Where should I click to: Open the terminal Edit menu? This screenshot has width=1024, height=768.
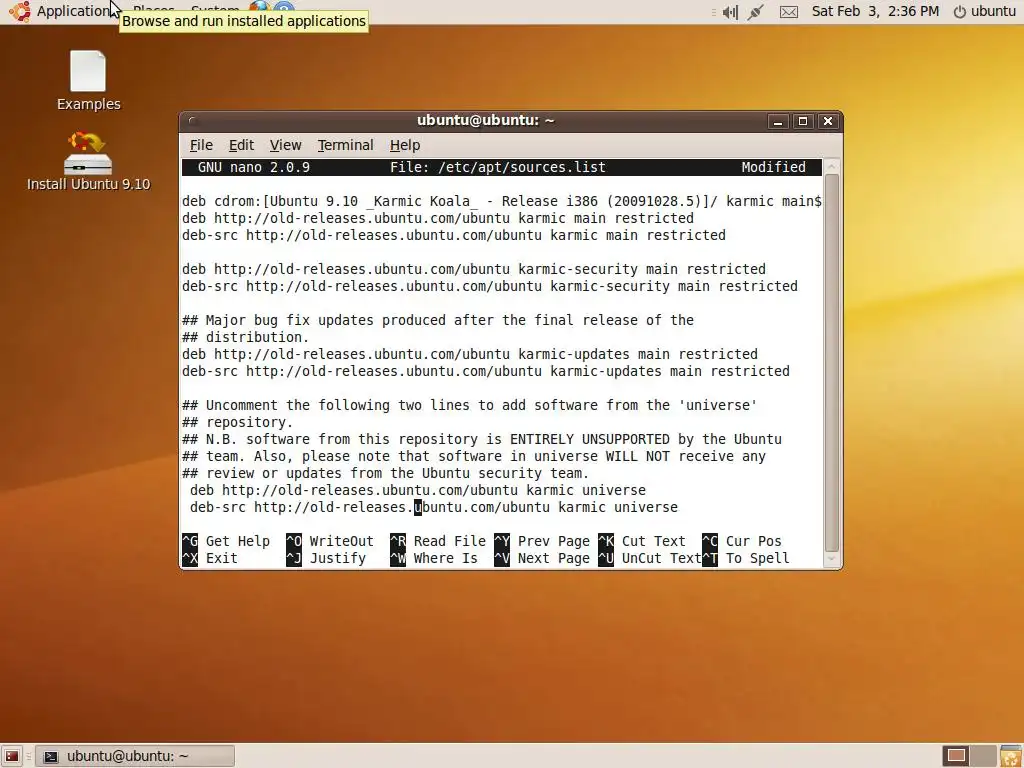click(x=241, y=145)
